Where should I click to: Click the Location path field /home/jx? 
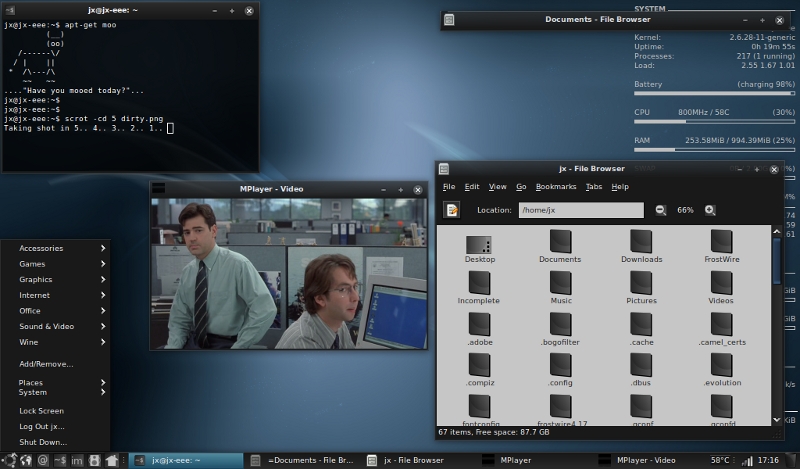point(581,210)
